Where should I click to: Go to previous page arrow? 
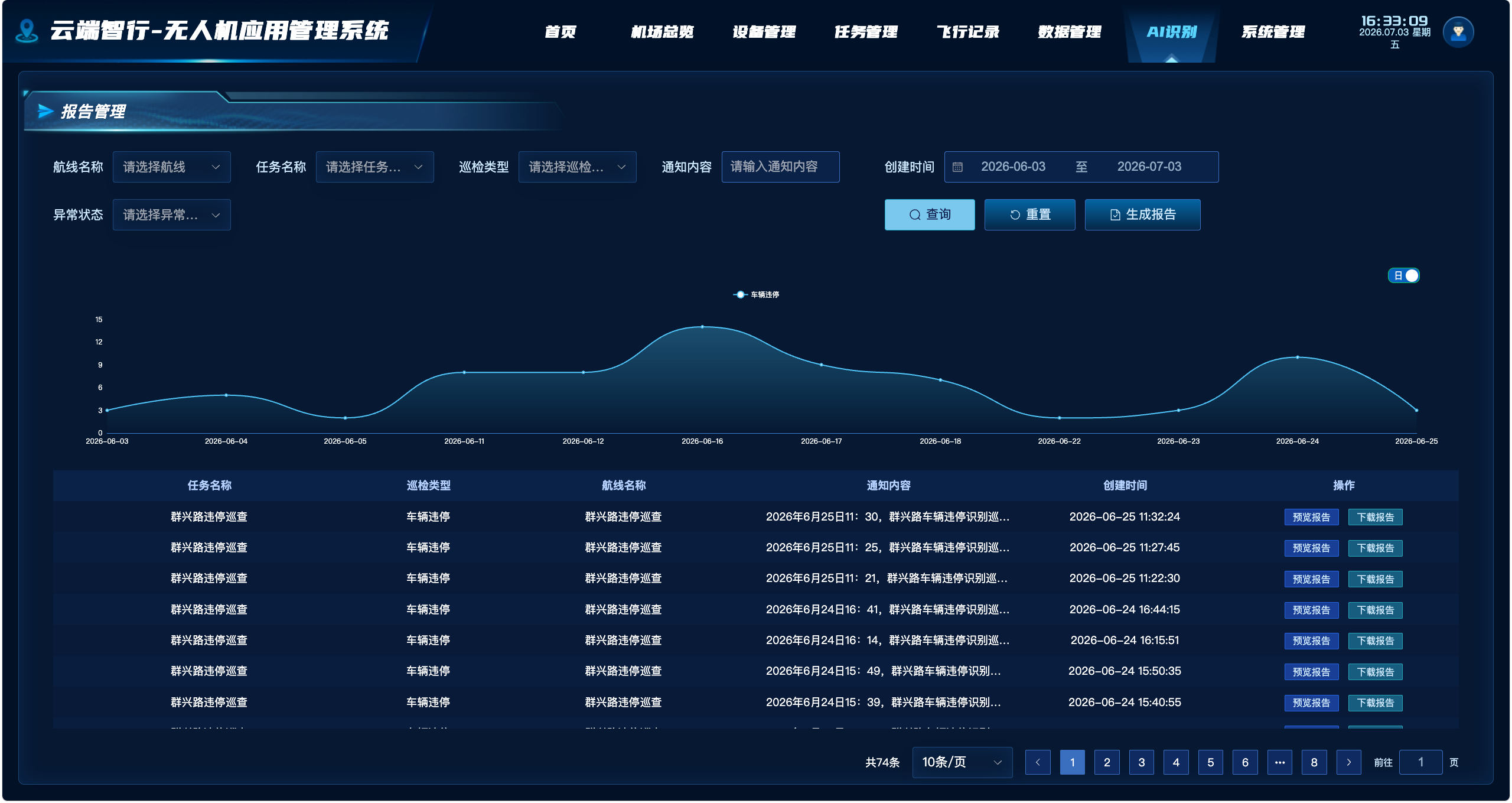coord(1037,762)
